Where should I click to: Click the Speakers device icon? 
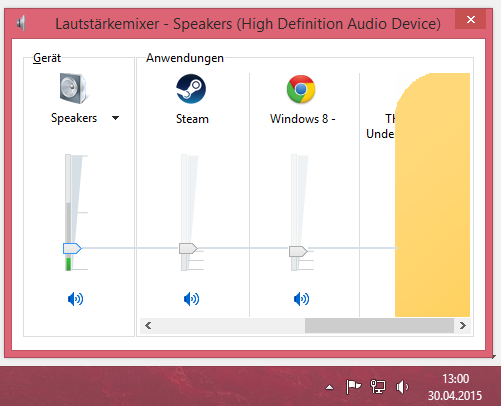click(73, 88)
